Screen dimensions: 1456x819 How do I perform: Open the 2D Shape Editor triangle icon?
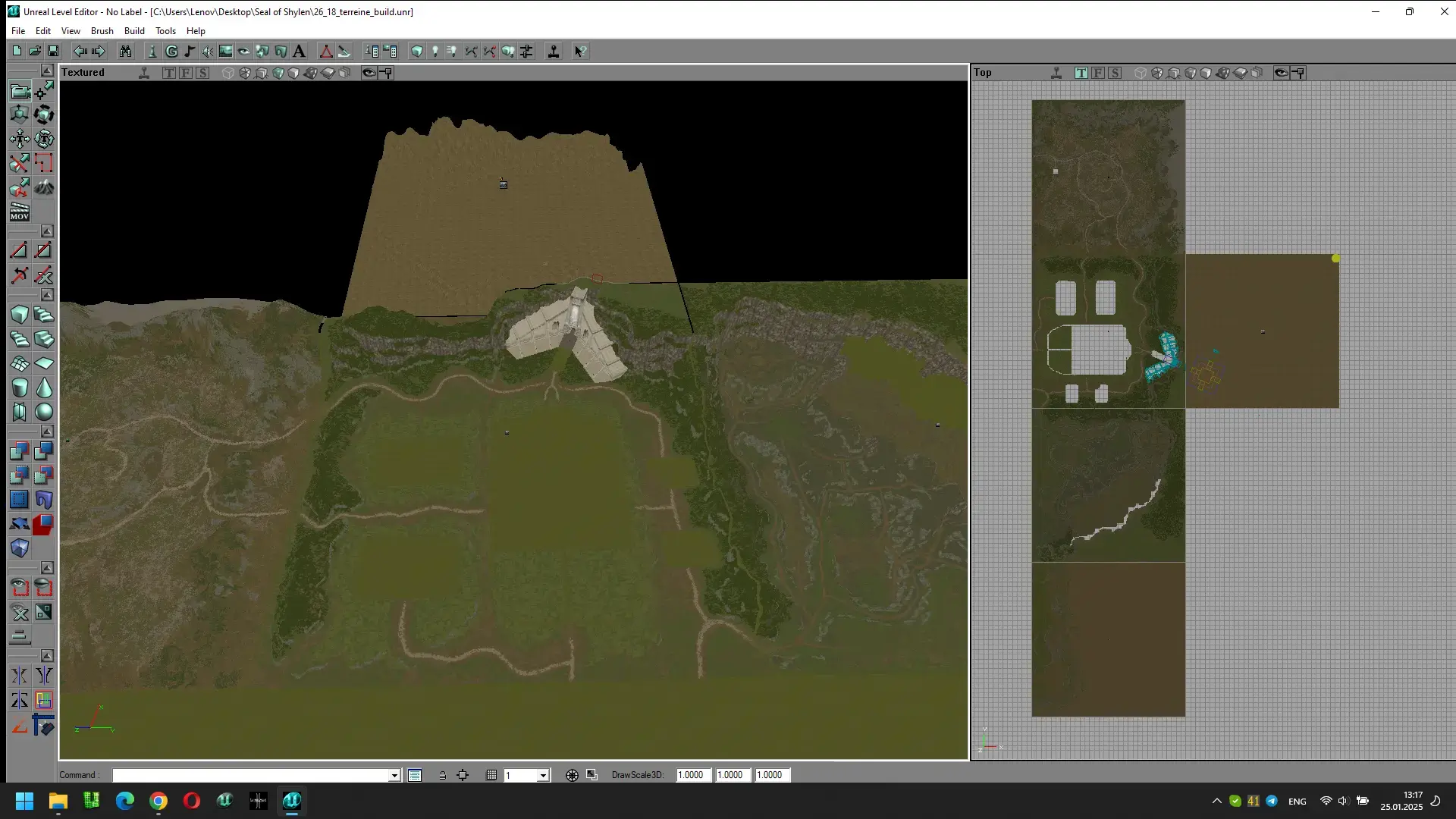pyautogui.click(x=326, y=51)
